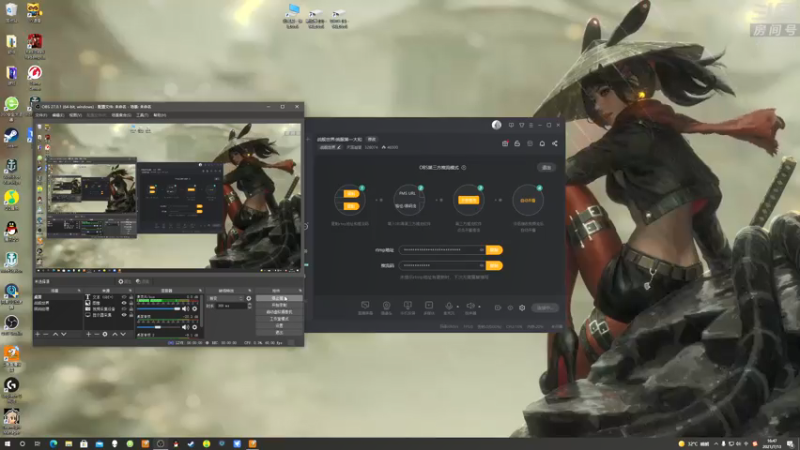800x450 pixels.
Task: Open gear settings for second mixer audio channel
Action: coord(194,327)
